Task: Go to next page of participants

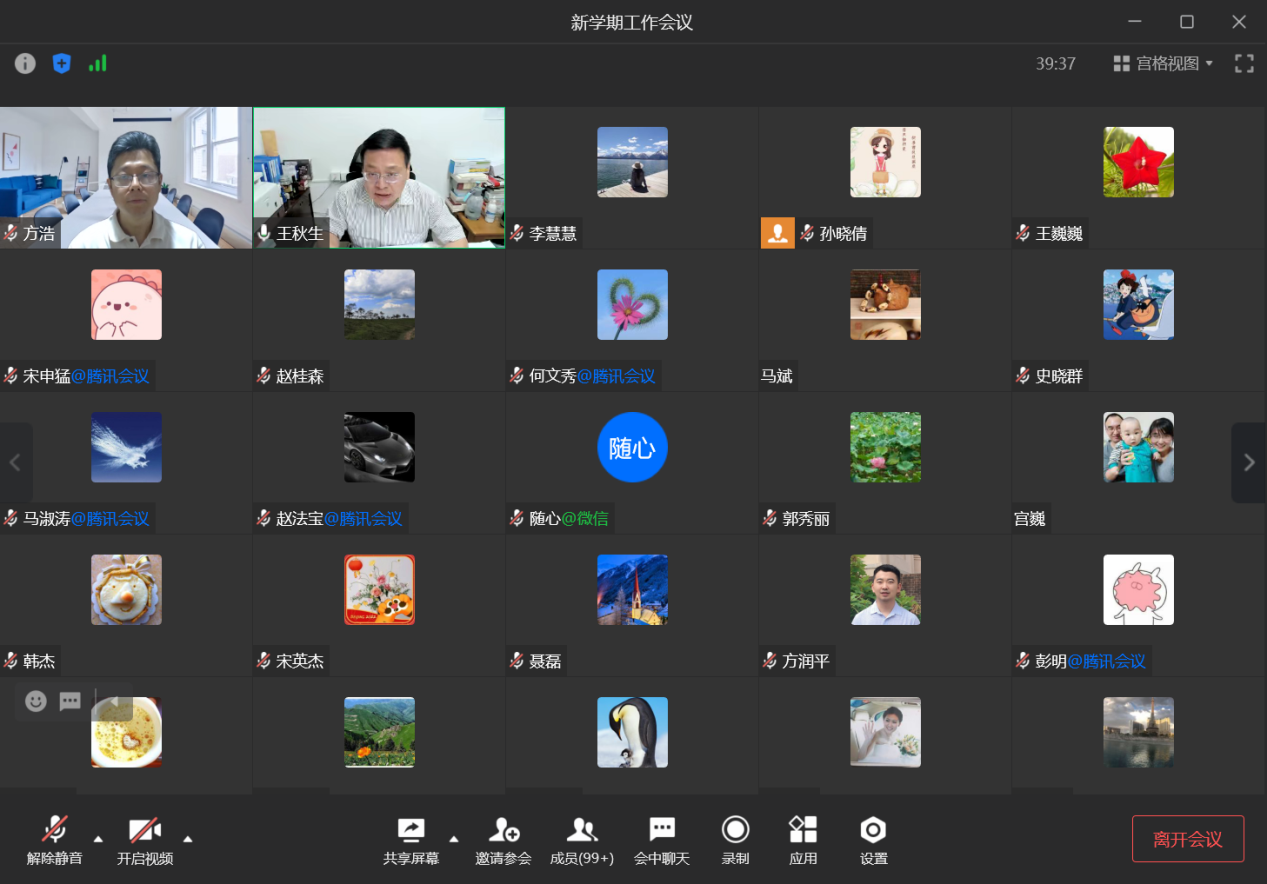Action: click(1248, 463)
